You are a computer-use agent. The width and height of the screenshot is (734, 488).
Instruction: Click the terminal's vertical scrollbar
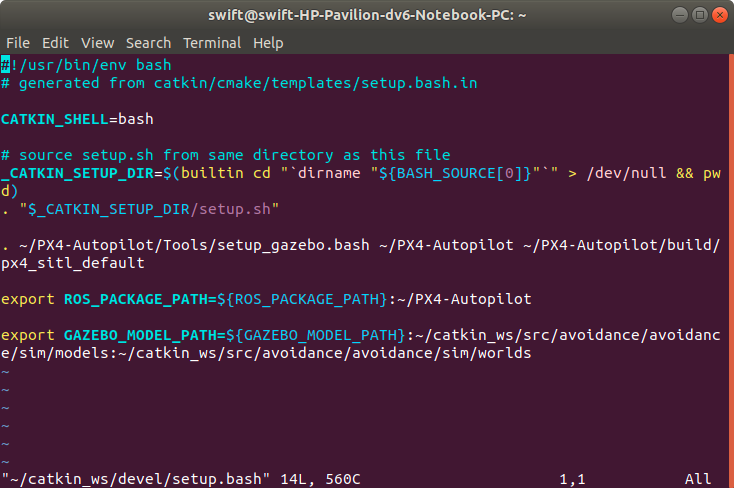pyautogui.click(x=731, y=271)
